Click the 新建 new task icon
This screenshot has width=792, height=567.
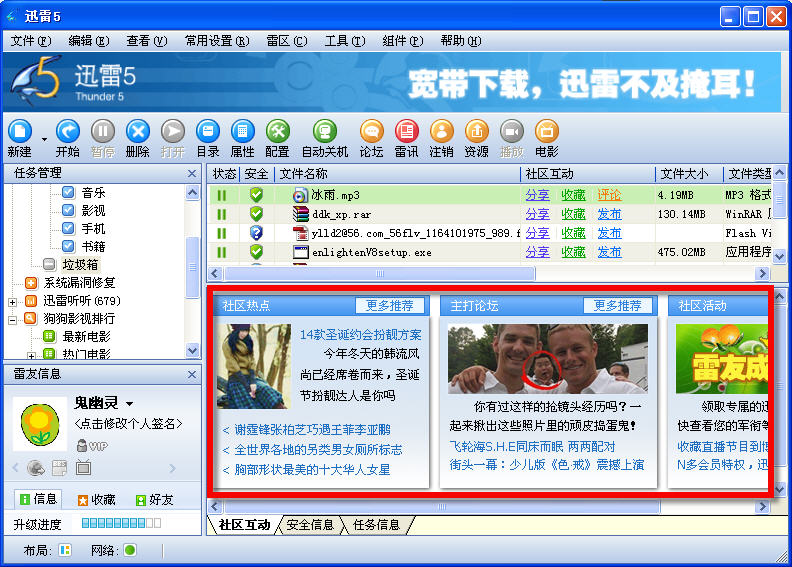[x=20, y=132]
